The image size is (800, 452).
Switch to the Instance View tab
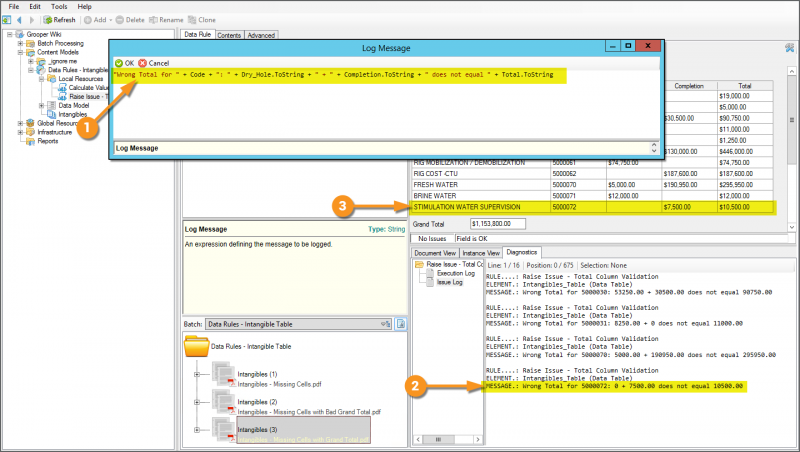[483, 252]
